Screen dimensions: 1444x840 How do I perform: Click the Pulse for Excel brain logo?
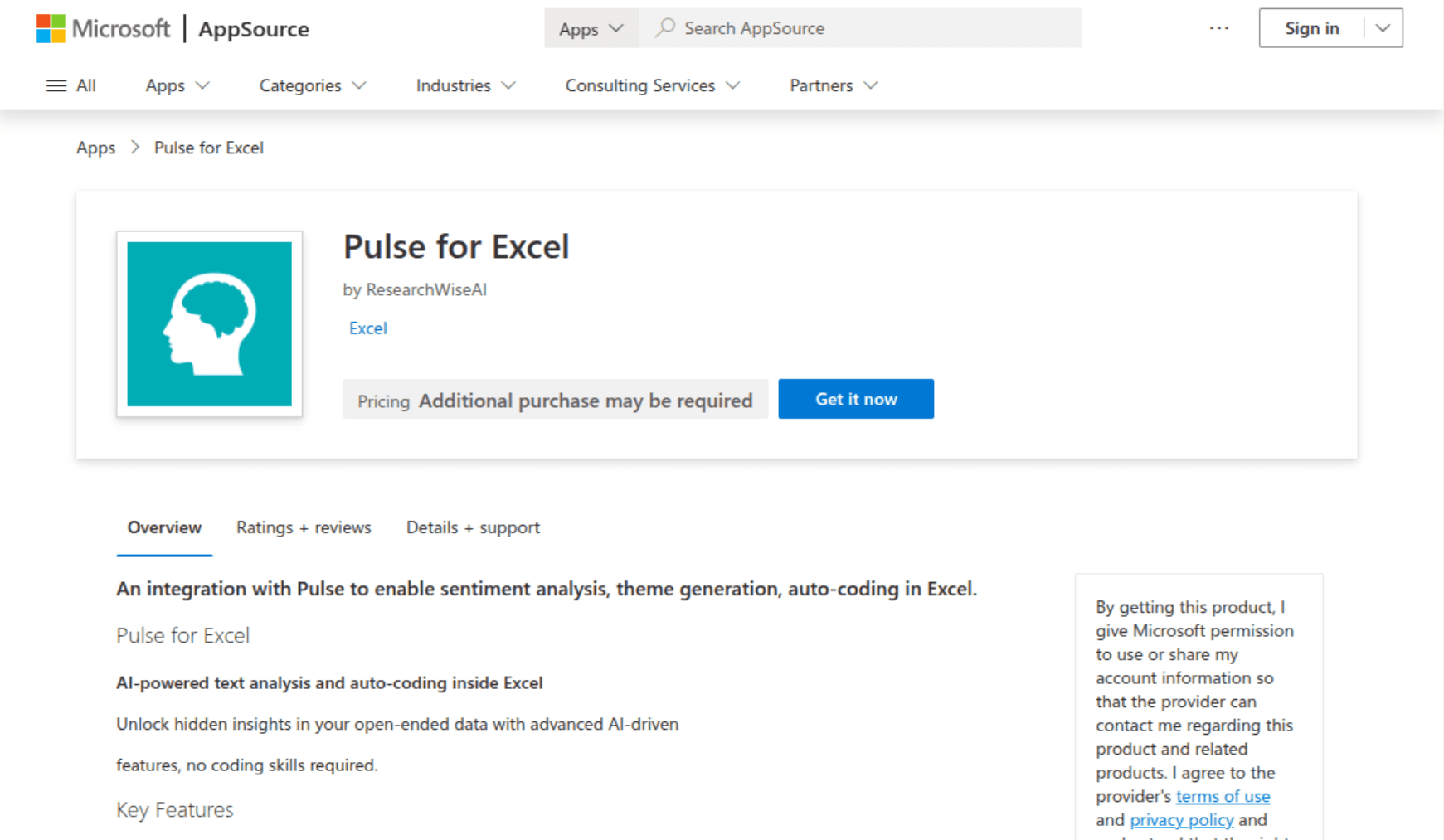(x=210, y=324)
